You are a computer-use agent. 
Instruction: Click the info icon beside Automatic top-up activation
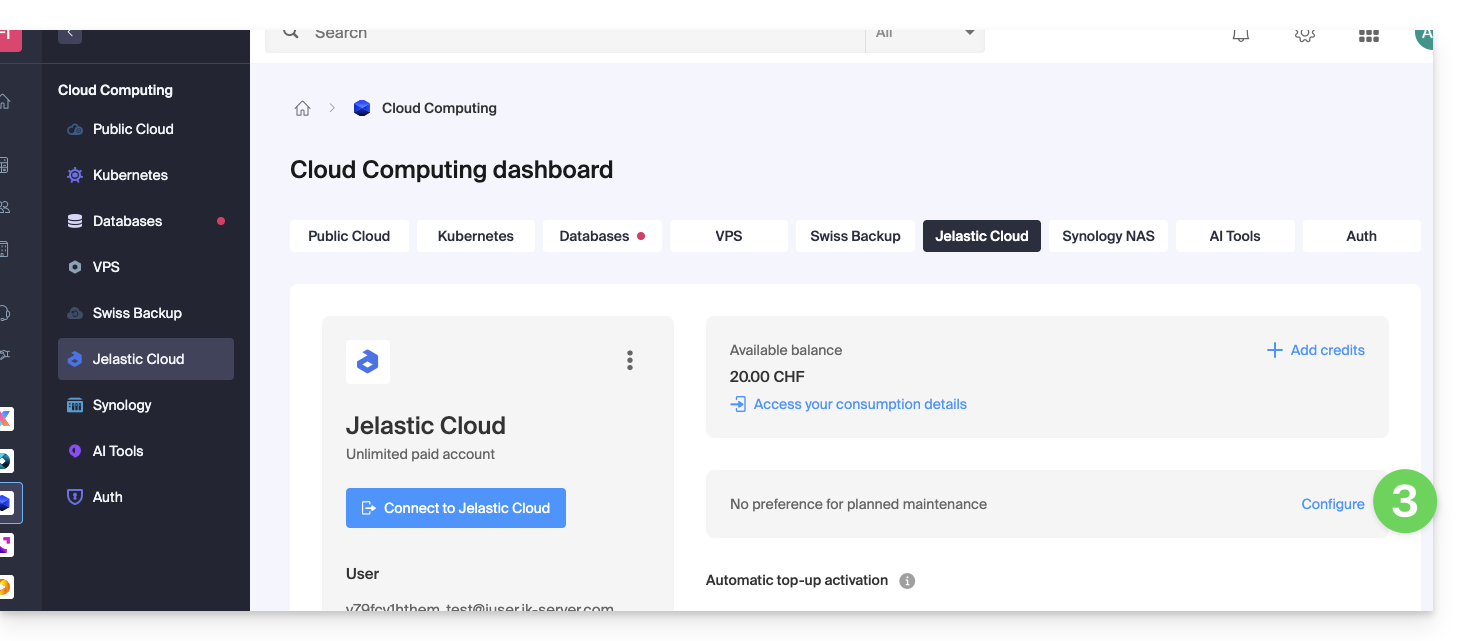point(907,581)
